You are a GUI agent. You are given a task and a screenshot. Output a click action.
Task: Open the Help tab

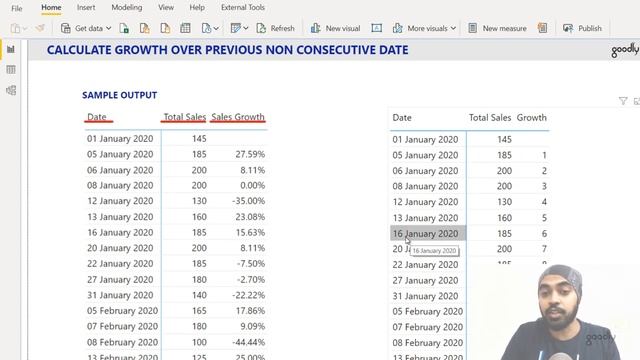pos(197,7)
